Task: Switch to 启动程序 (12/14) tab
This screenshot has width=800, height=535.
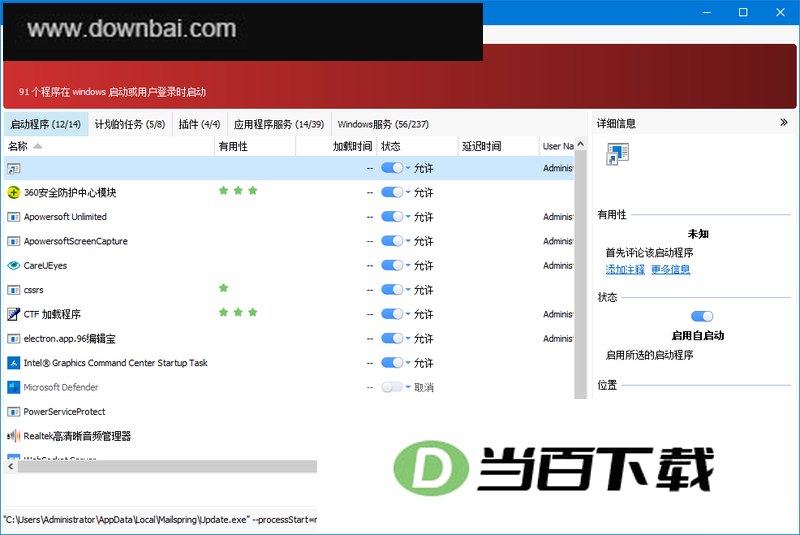Action: (x=45, y=124)
